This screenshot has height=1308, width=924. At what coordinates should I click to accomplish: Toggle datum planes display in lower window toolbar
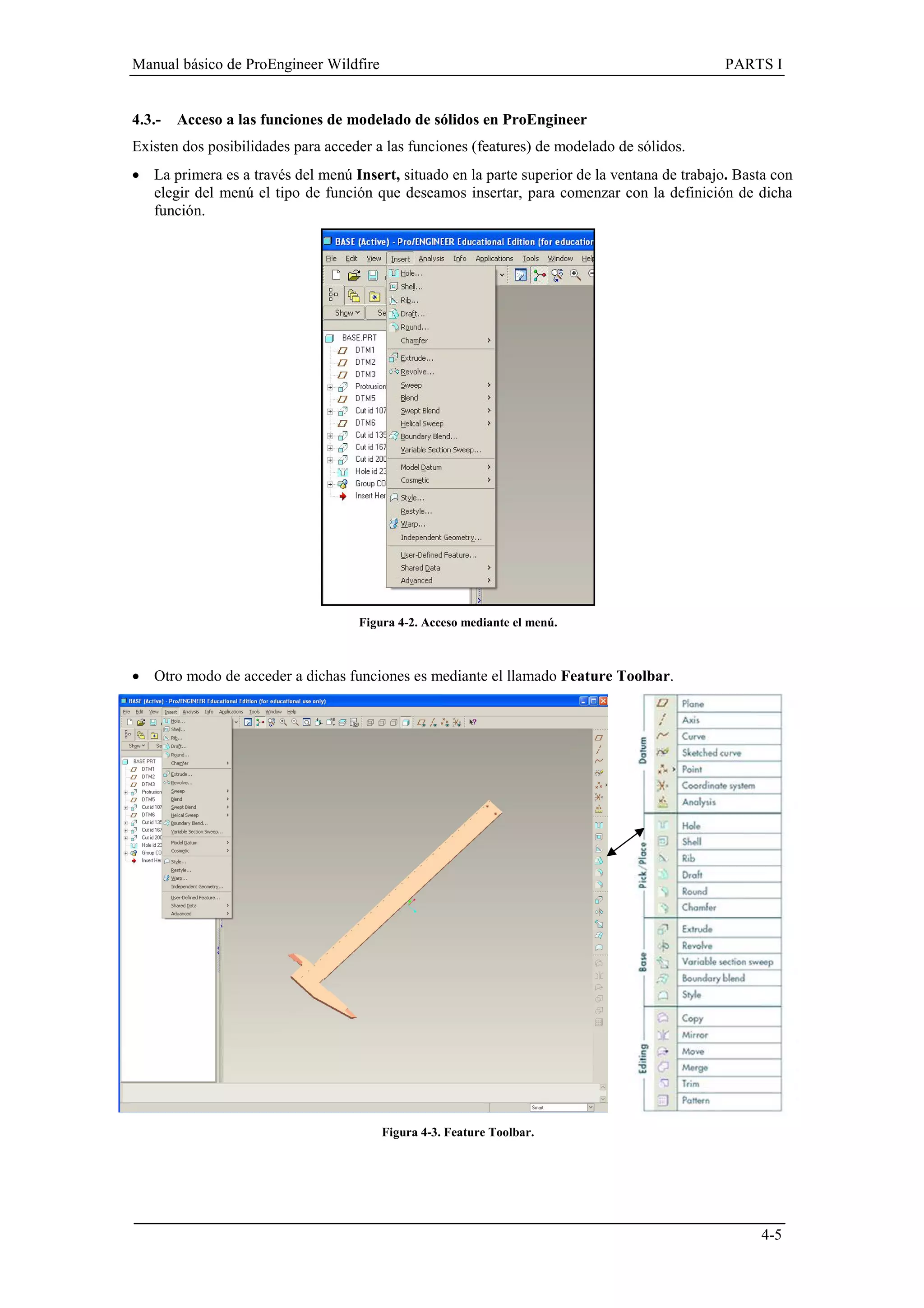[422, 722]
